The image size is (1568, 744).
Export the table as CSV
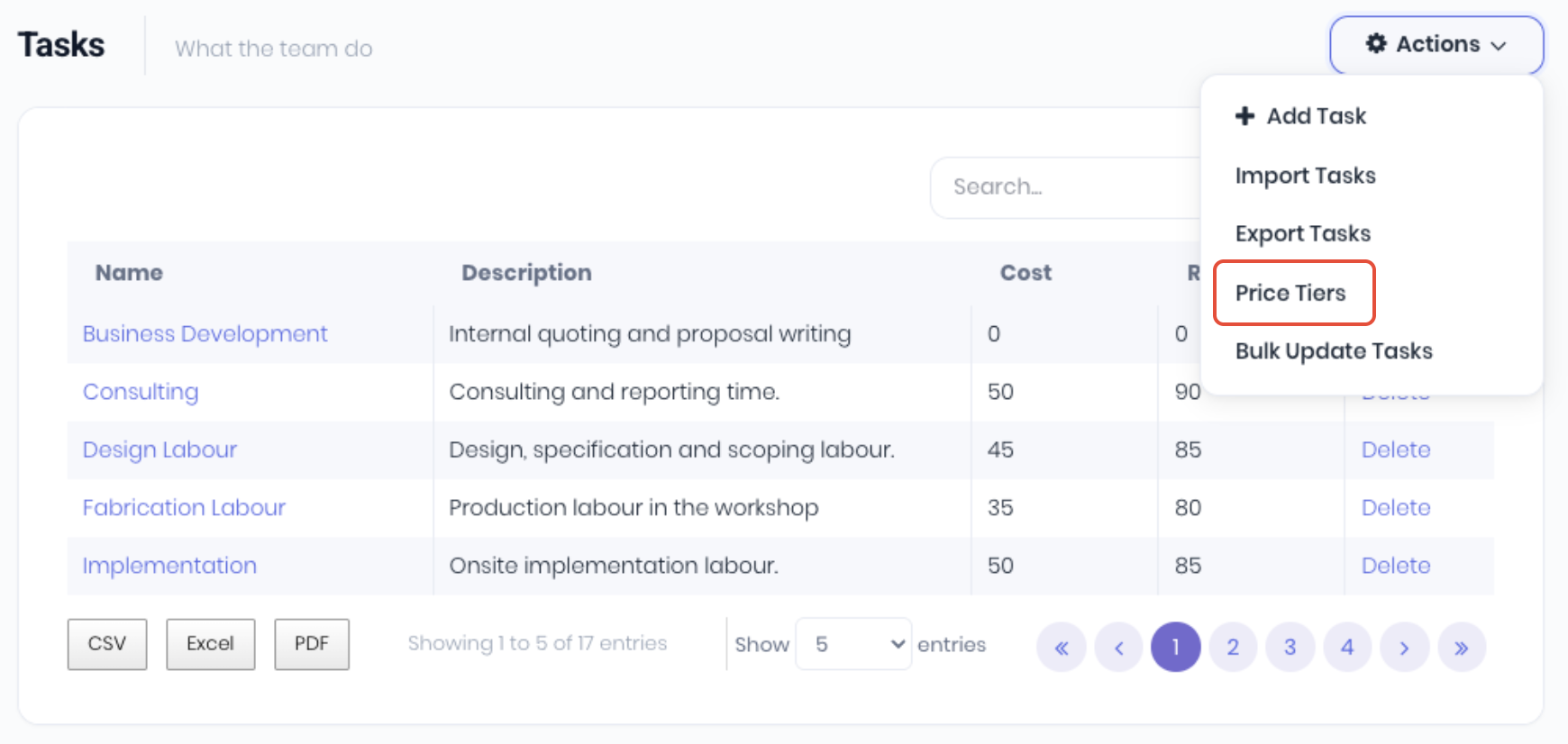pyautogui.click(x=107, y=644)
